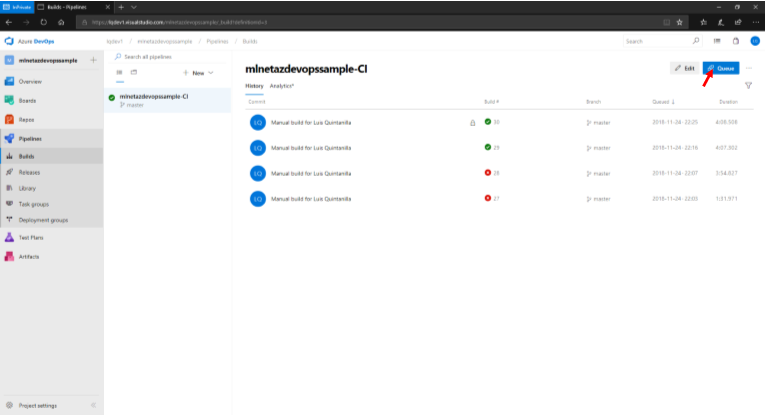Screen dimensions: 765x416
Task: Open the Library page
Action: (27, 188)
